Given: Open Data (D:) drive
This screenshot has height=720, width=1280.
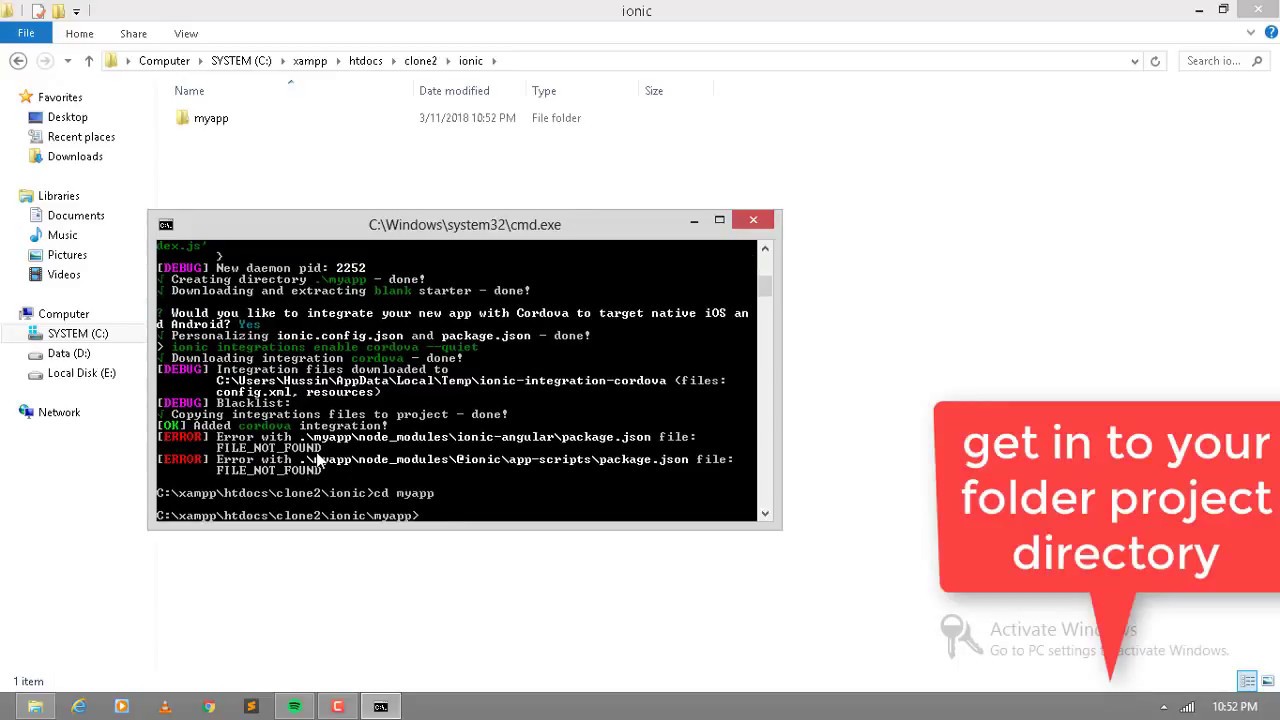Looking at the screenshot, I should [69, 353].
